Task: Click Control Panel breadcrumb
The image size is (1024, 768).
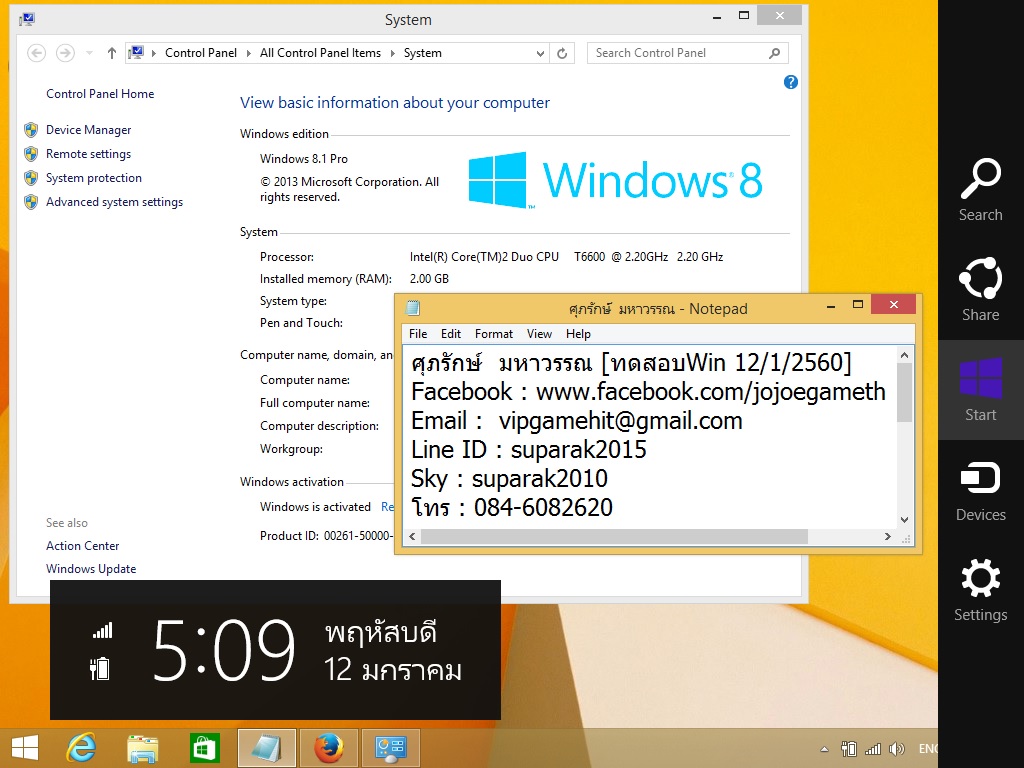Action: coord(200,53)
